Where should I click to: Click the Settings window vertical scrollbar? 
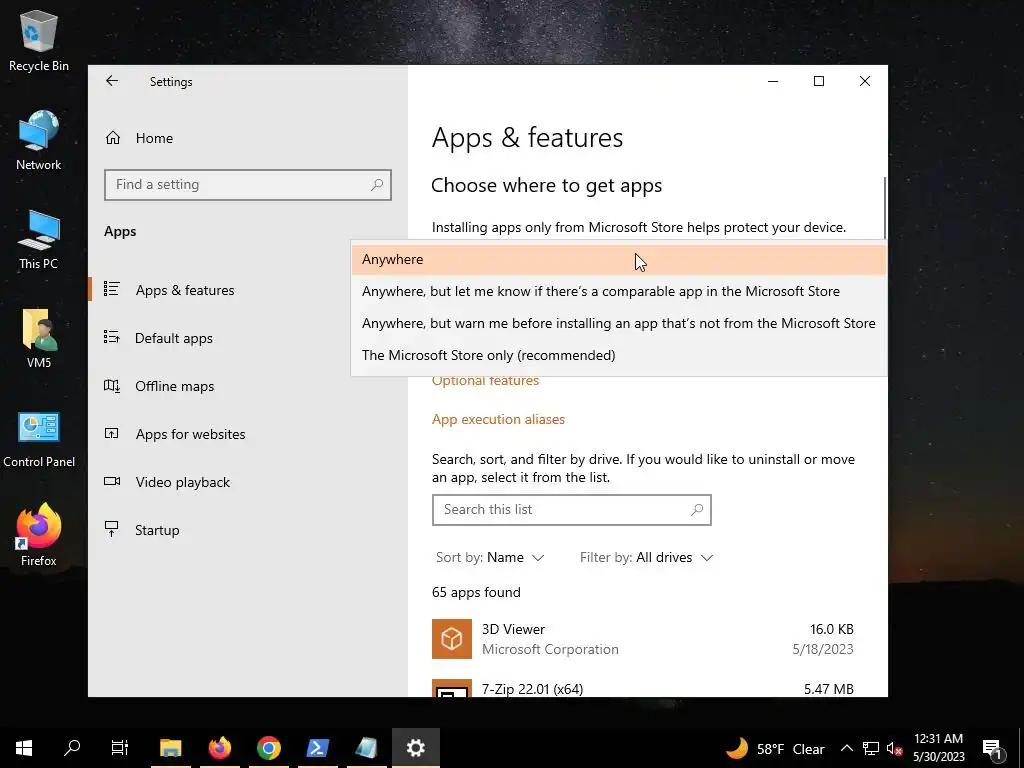[x=885, y=208]
